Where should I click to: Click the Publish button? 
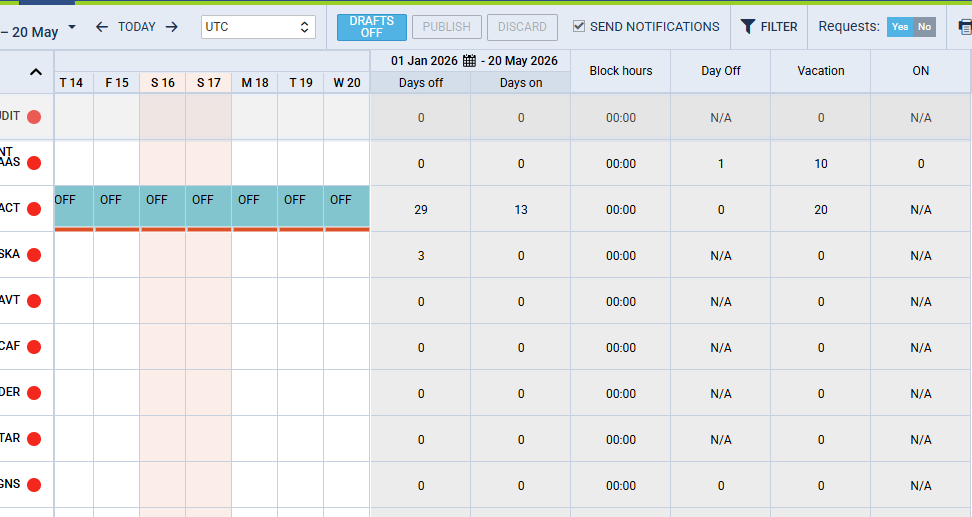click(446, 27)
